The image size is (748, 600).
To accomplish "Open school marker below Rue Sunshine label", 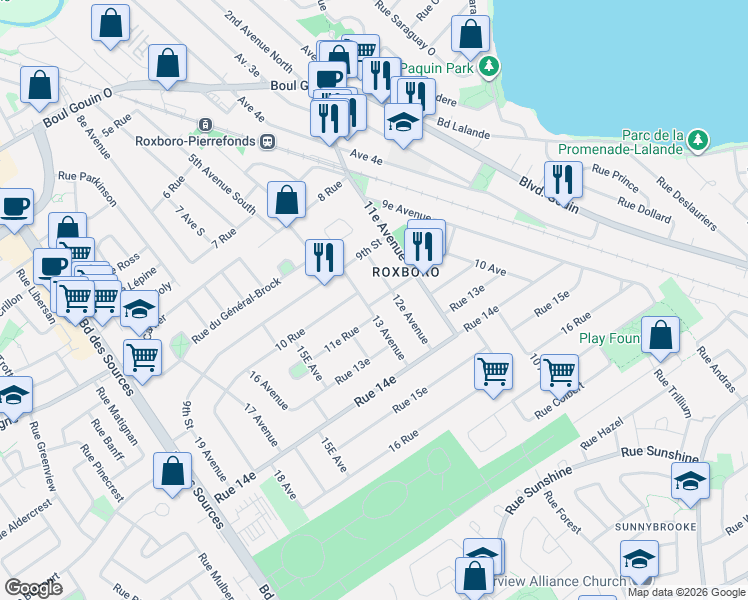I will [690, 481].
